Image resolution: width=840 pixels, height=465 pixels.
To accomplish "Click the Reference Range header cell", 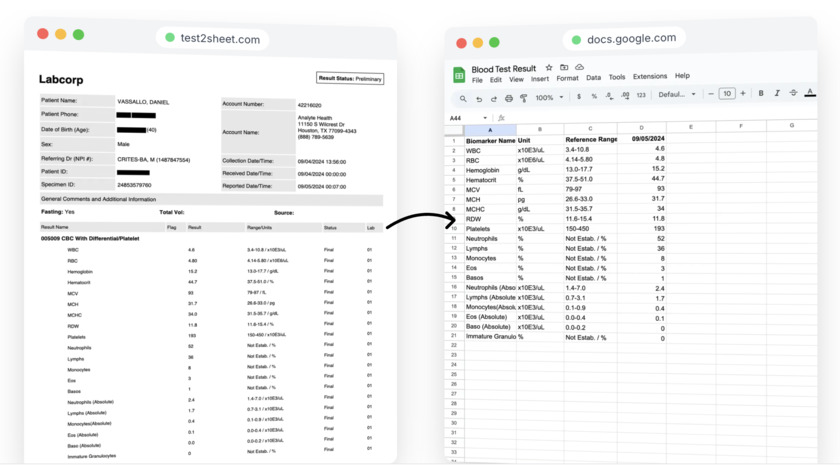I will (590, 139).
